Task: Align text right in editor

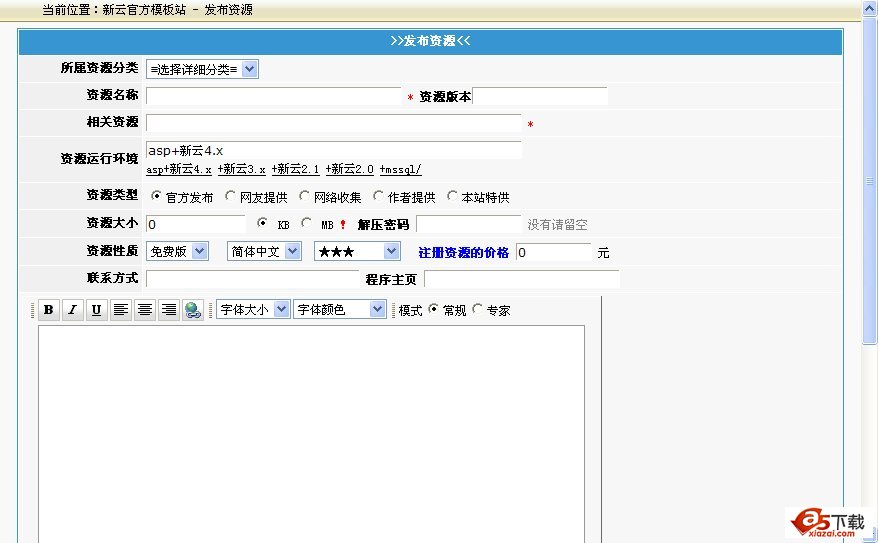Action: (168, 310)
